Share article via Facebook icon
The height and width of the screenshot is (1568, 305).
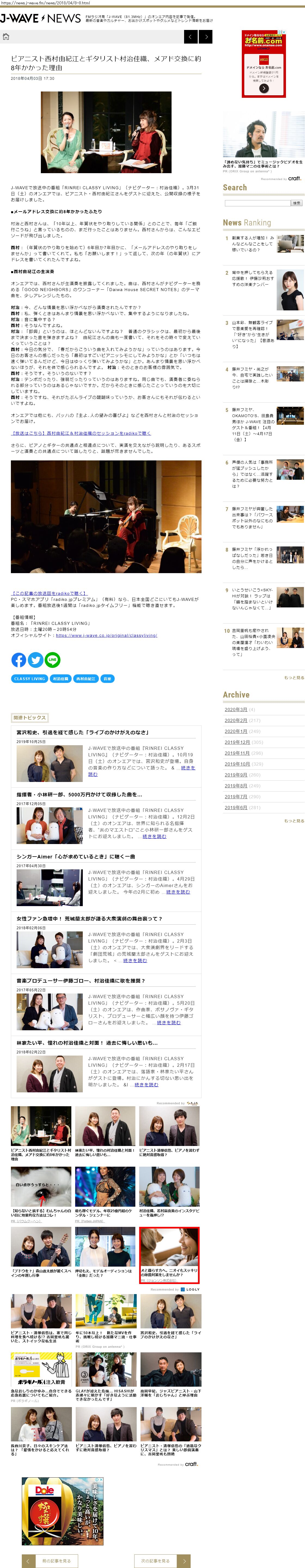pyautogui.click(x=19, y=660)
